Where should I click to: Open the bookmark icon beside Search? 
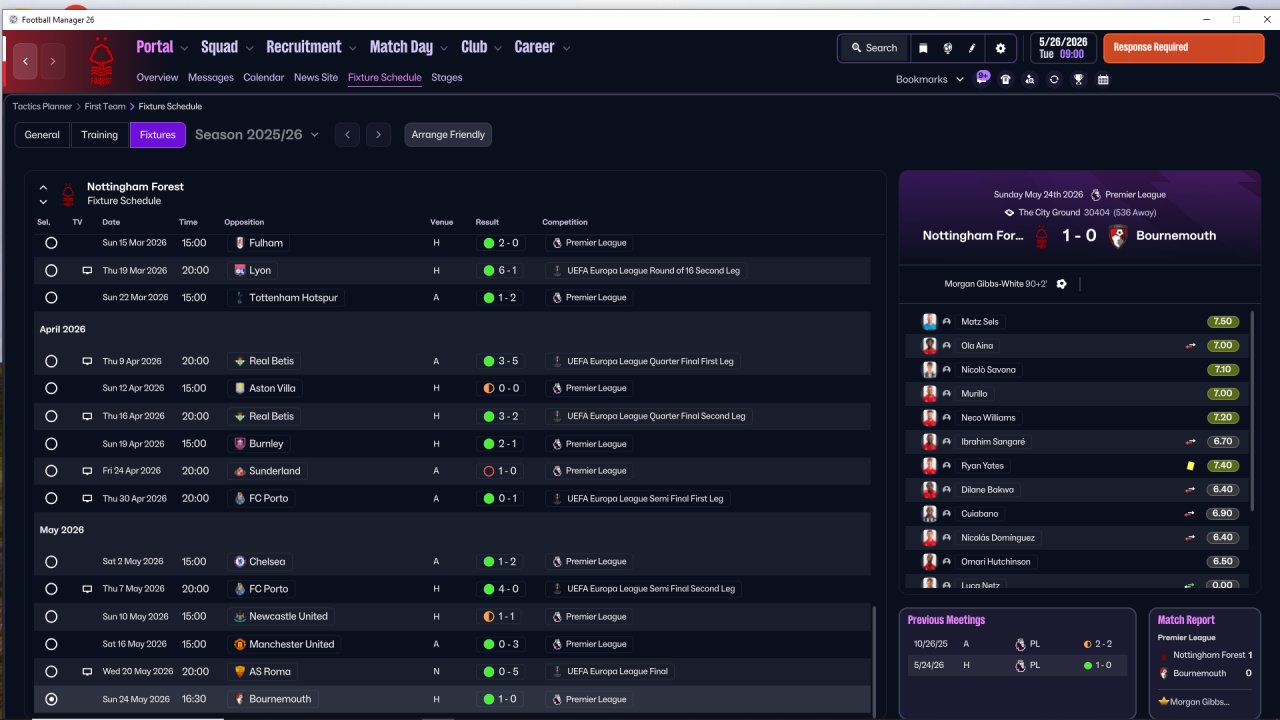point(923,48)
